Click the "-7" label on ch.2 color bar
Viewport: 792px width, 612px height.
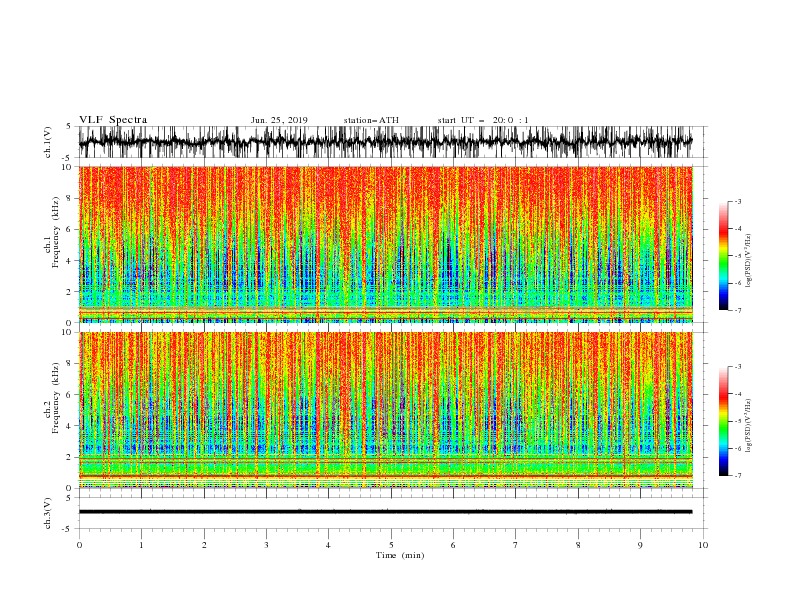738,476
